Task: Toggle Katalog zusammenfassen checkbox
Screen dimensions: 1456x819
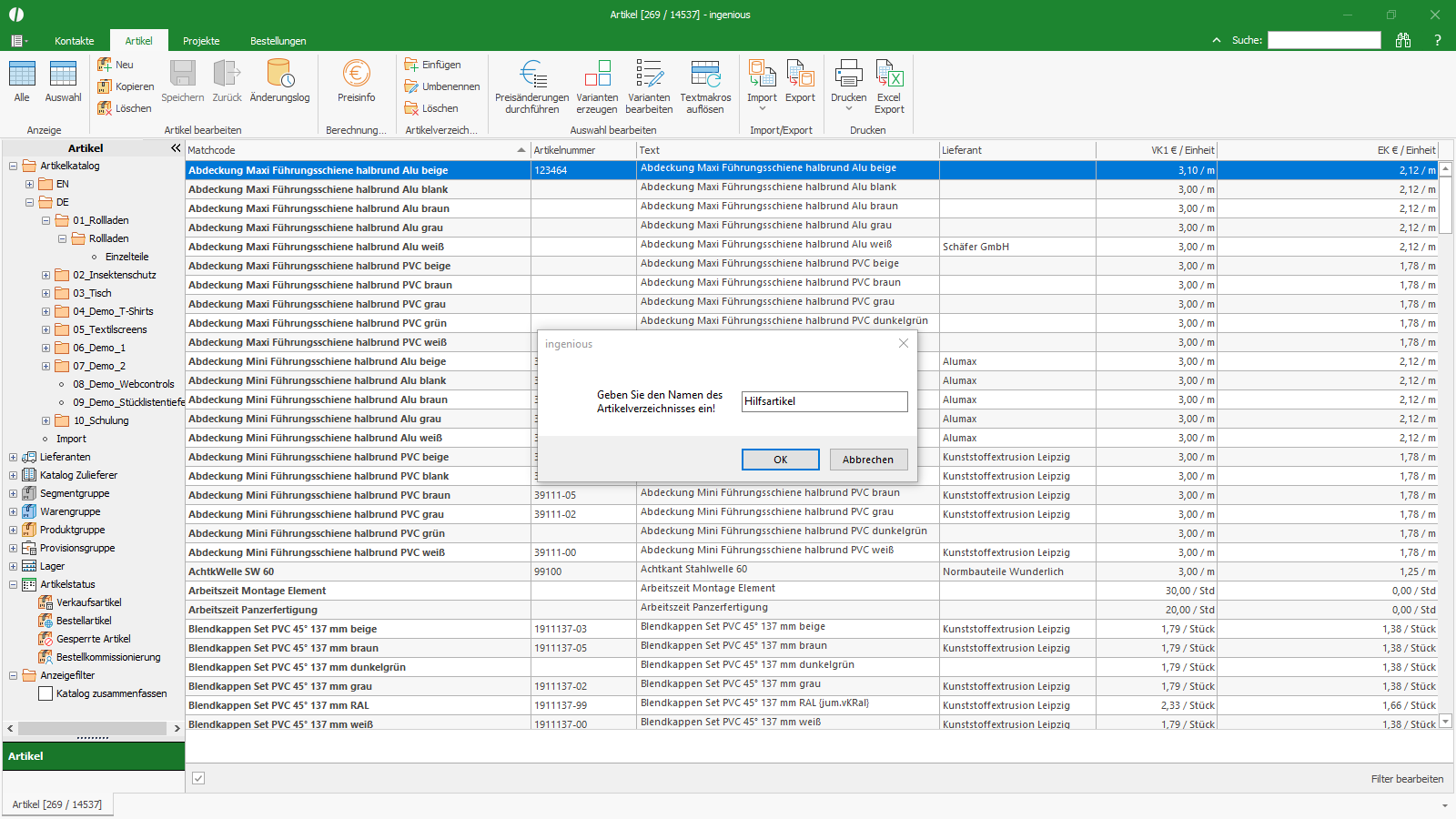Action: pyautogui.click(x=45, y=693)
